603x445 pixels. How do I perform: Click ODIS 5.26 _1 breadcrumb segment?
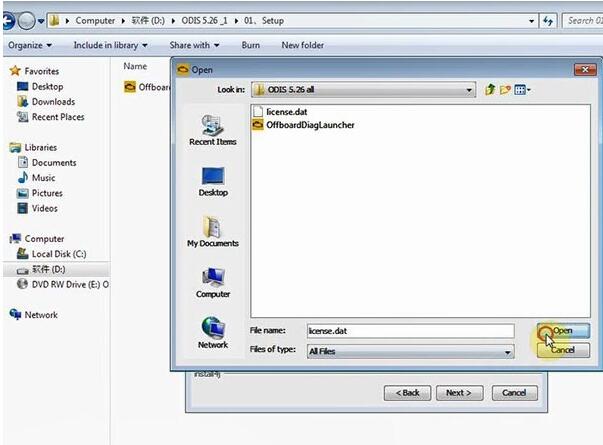coord(204,21)
